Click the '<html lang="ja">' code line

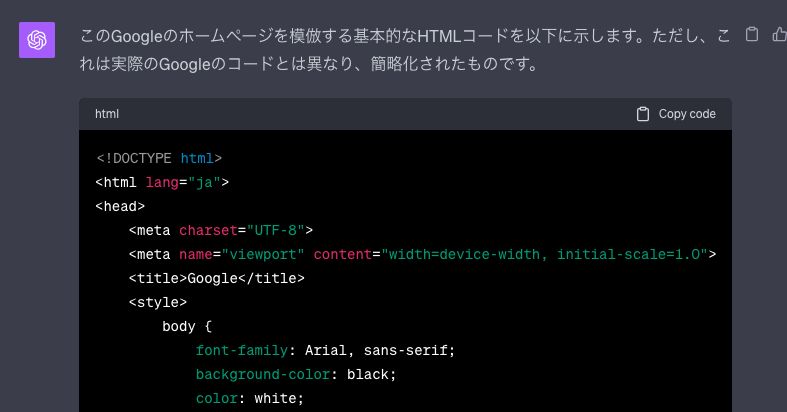[x=162, y=182]
